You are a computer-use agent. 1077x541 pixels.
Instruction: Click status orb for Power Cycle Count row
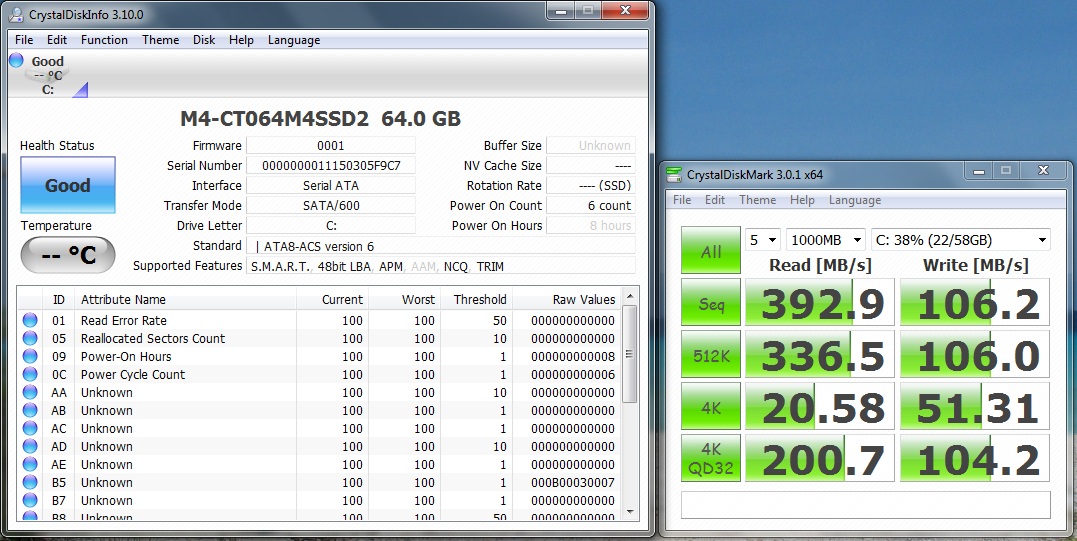[x=30, y=374]
